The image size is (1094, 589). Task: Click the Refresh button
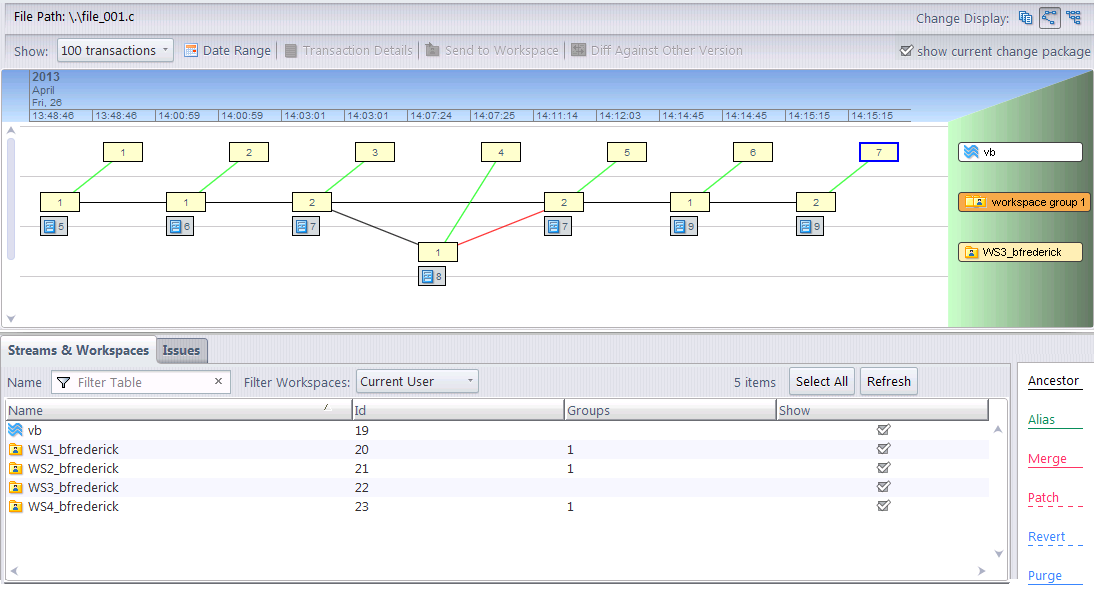click(x=888, y=381)
